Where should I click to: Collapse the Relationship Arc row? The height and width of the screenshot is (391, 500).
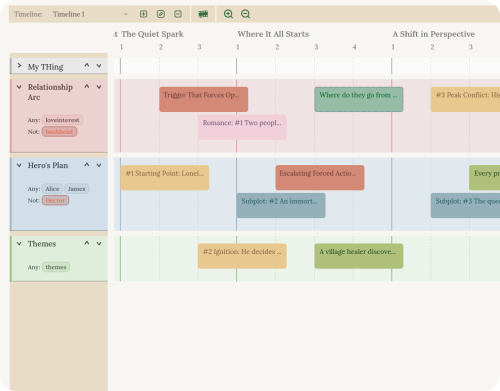(19, 87)
